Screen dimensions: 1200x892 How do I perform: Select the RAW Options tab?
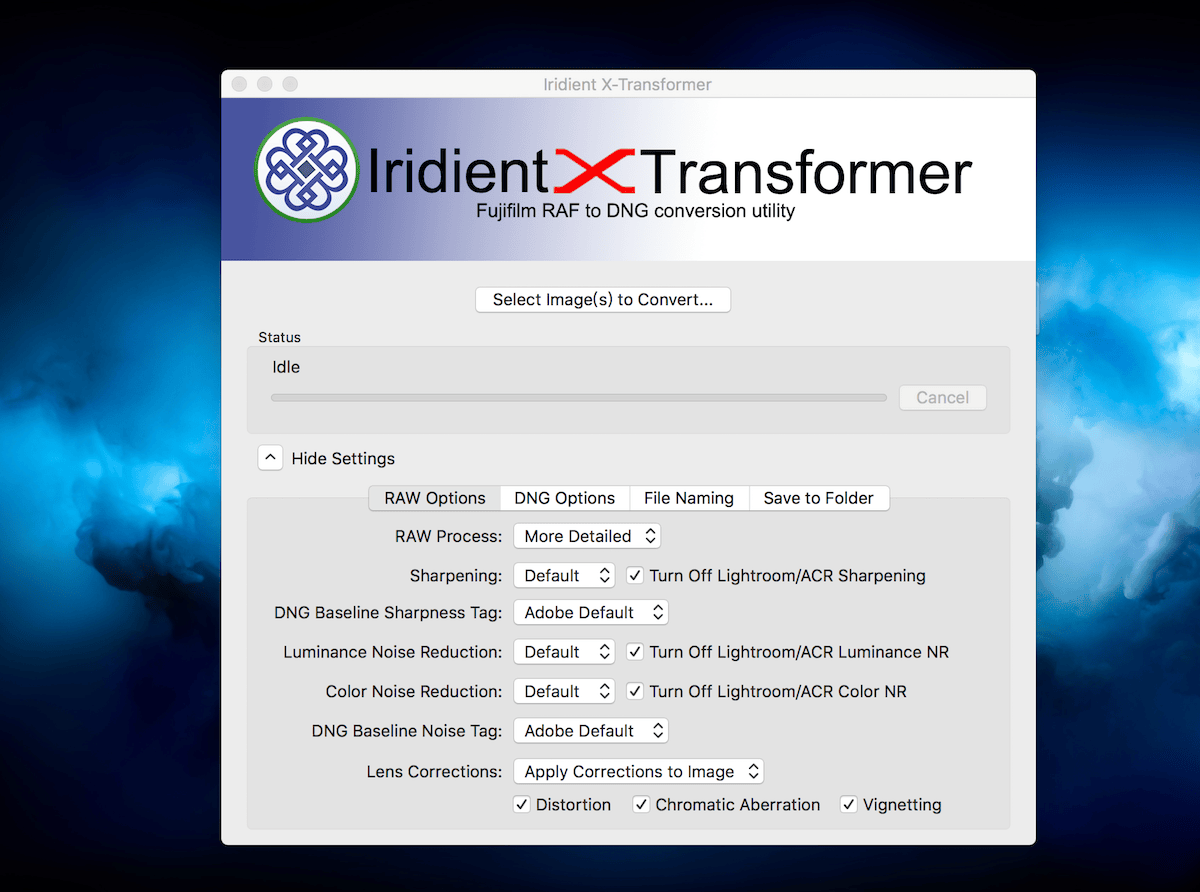pyautogui.click(x=435, y=498)
